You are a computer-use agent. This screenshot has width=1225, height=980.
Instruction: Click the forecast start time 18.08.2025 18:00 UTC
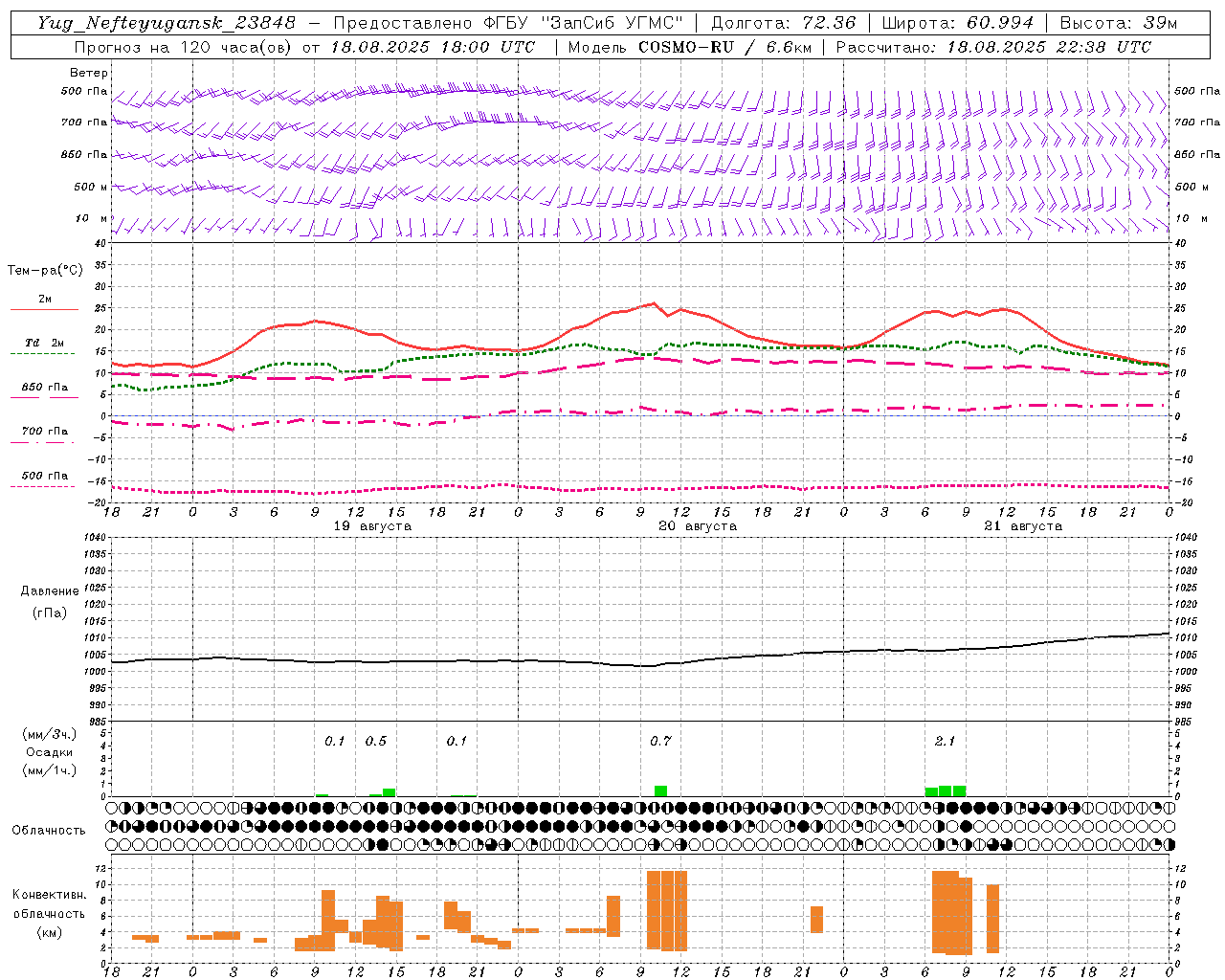click(433, 47)
